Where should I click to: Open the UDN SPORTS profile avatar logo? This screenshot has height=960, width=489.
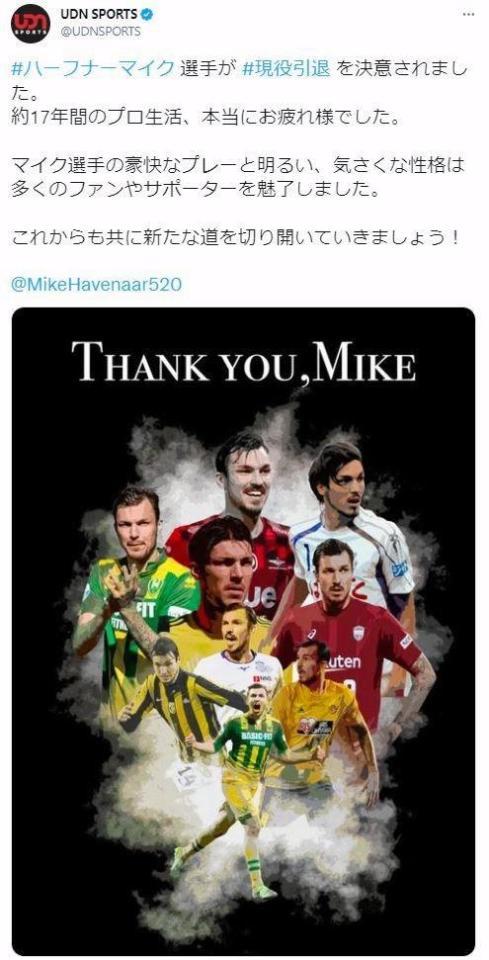(x=30, y=23)
